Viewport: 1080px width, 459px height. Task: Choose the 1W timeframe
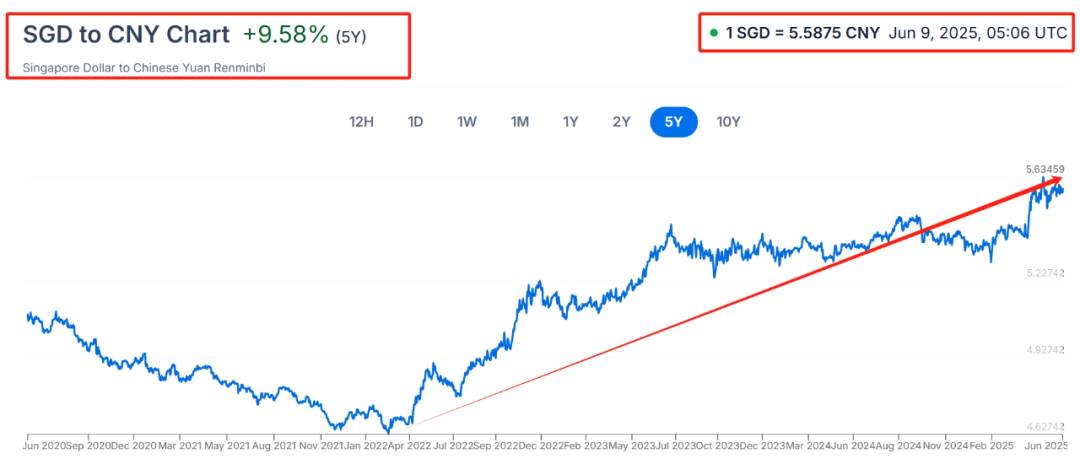click(467, 122)
